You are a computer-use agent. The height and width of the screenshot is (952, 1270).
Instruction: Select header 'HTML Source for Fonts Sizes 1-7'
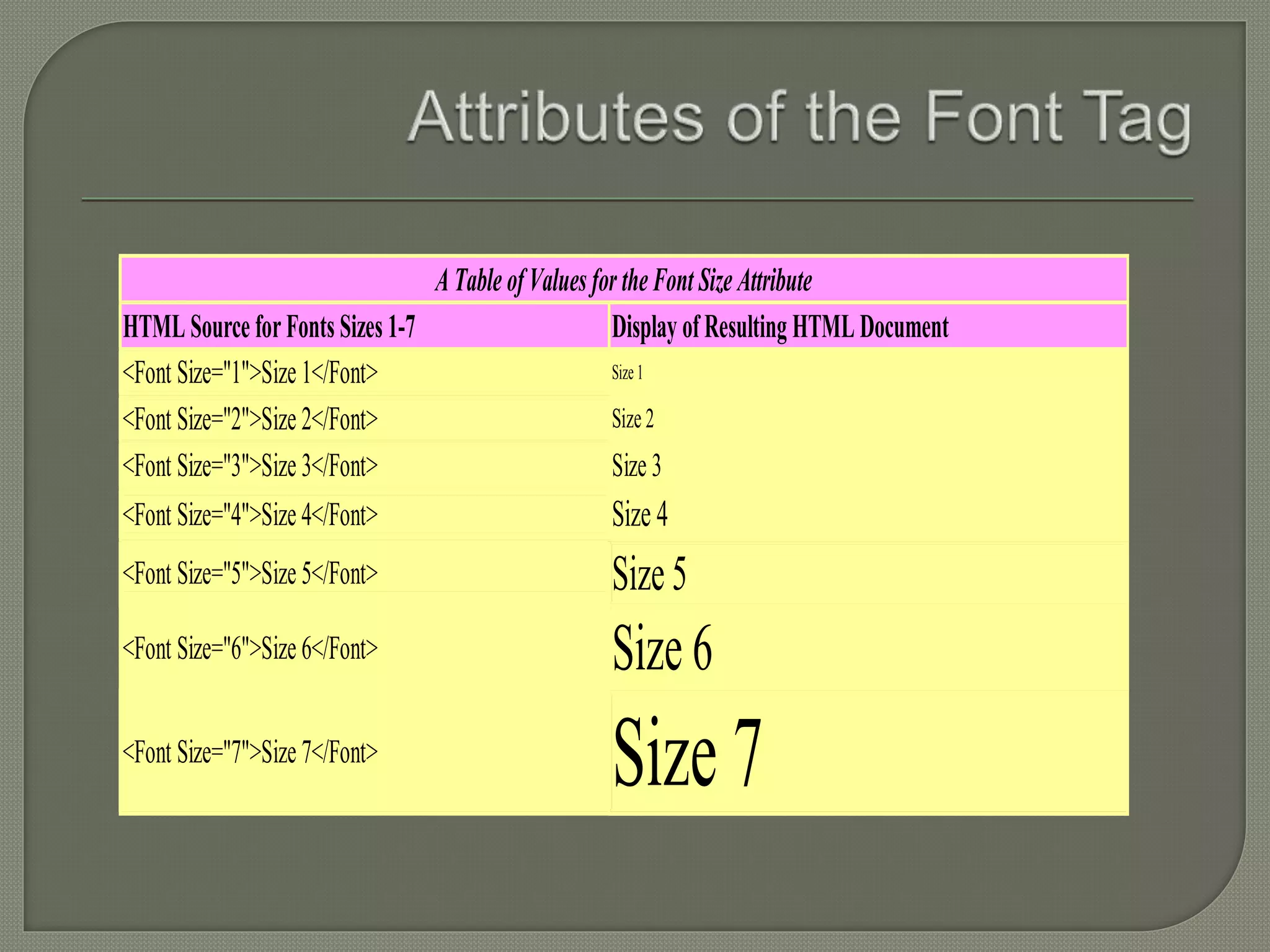[x=269, y=327]
